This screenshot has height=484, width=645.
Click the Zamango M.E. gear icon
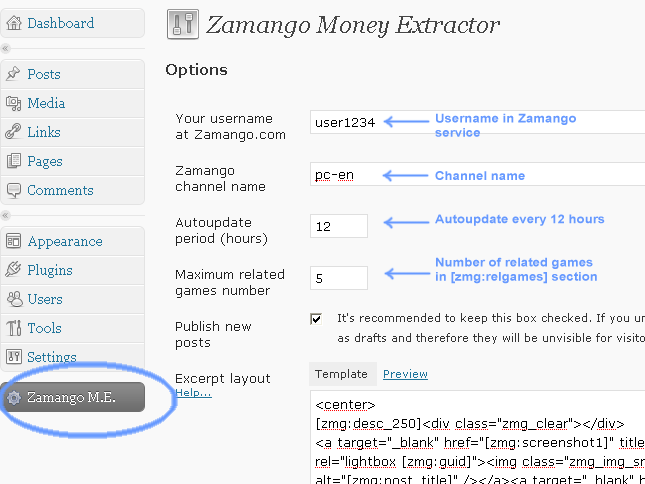point(14,397)
